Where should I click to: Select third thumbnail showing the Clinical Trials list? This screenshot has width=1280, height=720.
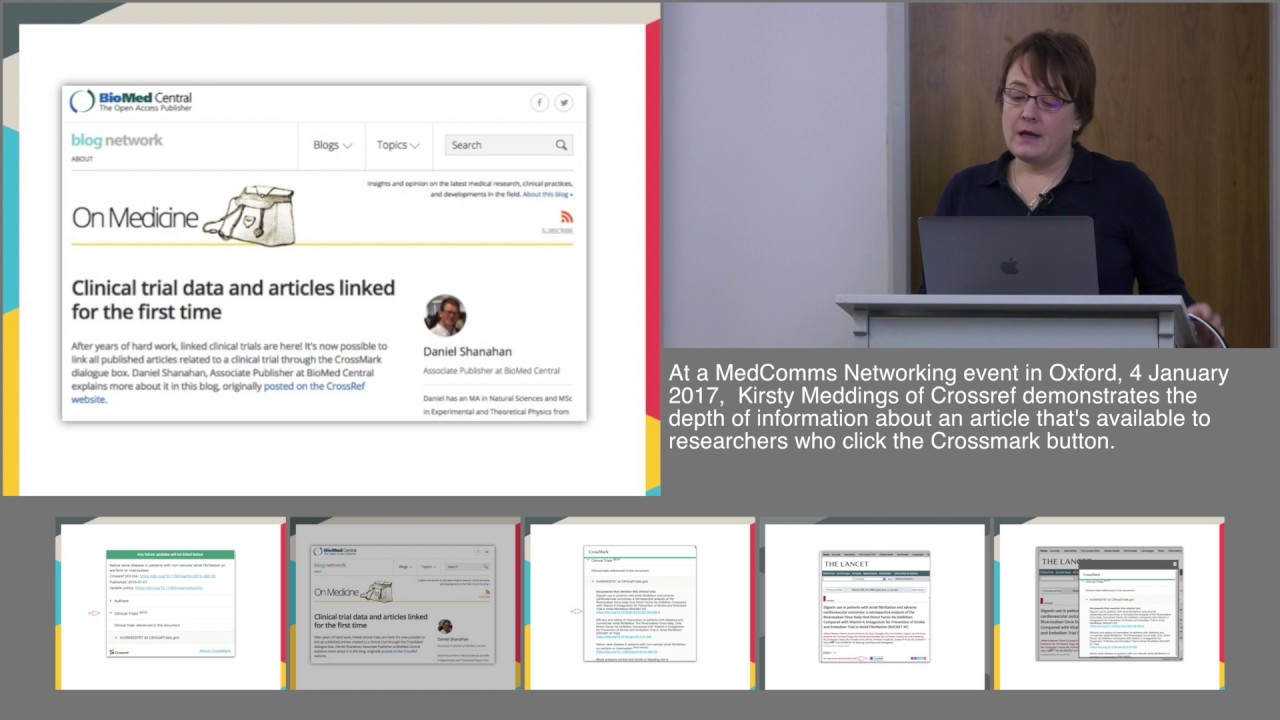pos(640,603)
